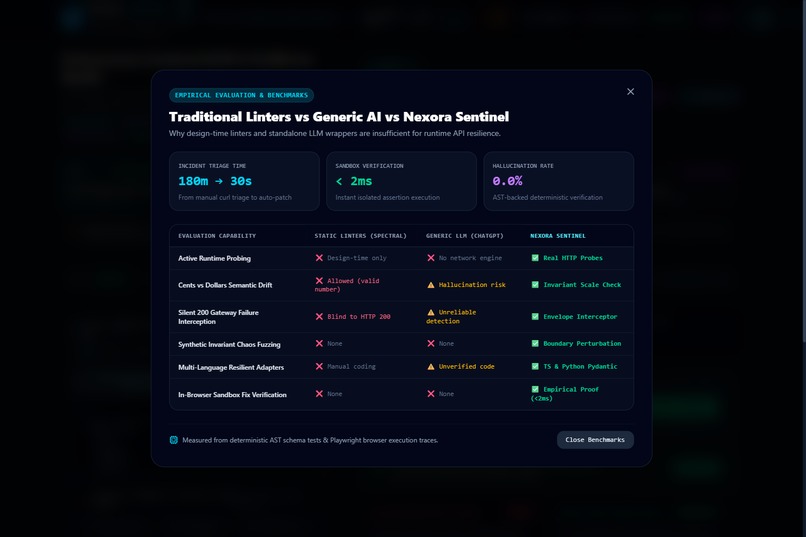Click the red X icon beside 'Manual coding'
This screenshot has width=806, height=537.
[x=319, y=366]
